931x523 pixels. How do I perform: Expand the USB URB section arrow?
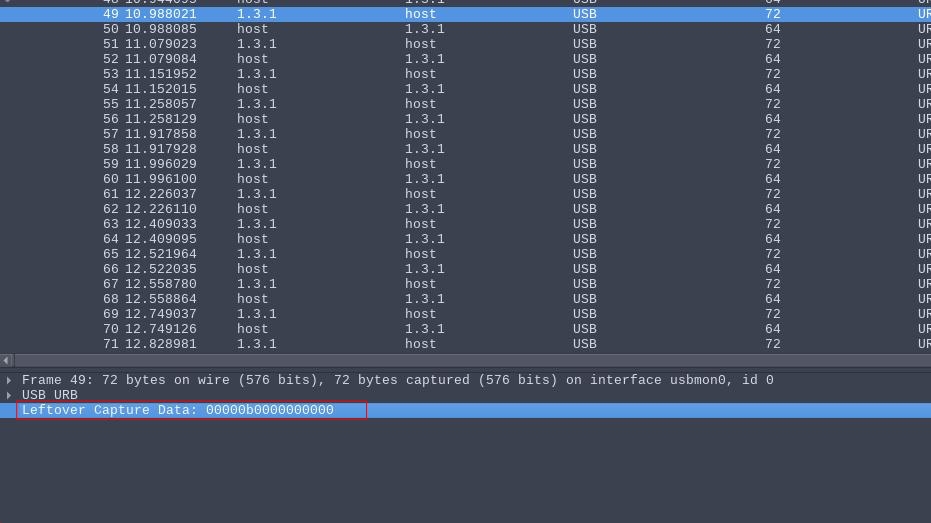click(9, 395)
